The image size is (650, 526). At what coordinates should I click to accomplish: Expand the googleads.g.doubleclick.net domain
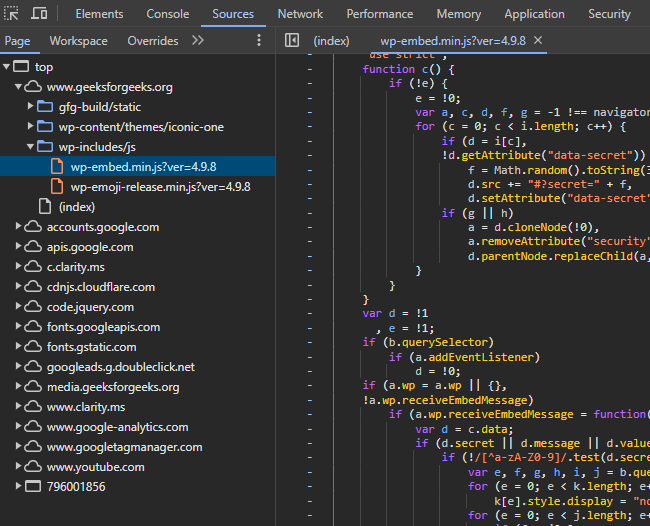(x=18, y=366)
